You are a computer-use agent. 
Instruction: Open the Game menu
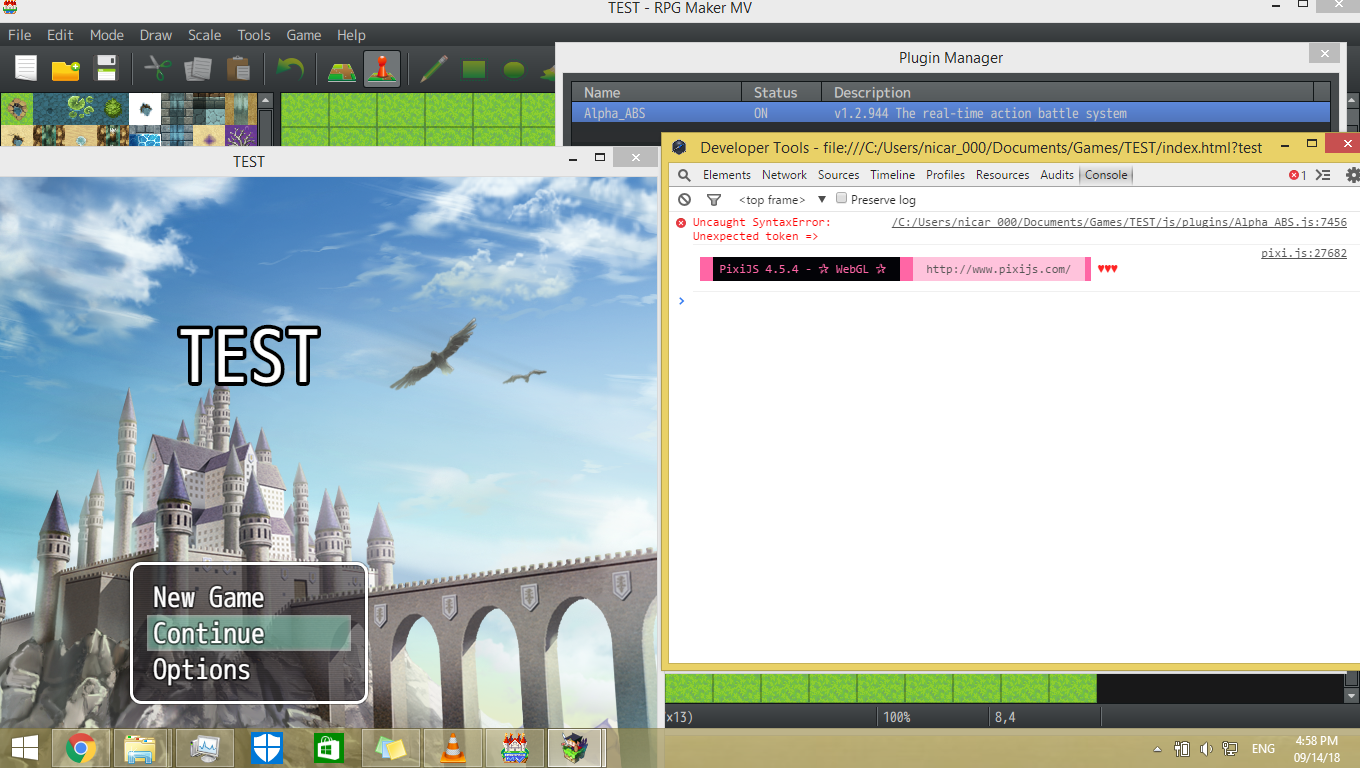point(304,35)
